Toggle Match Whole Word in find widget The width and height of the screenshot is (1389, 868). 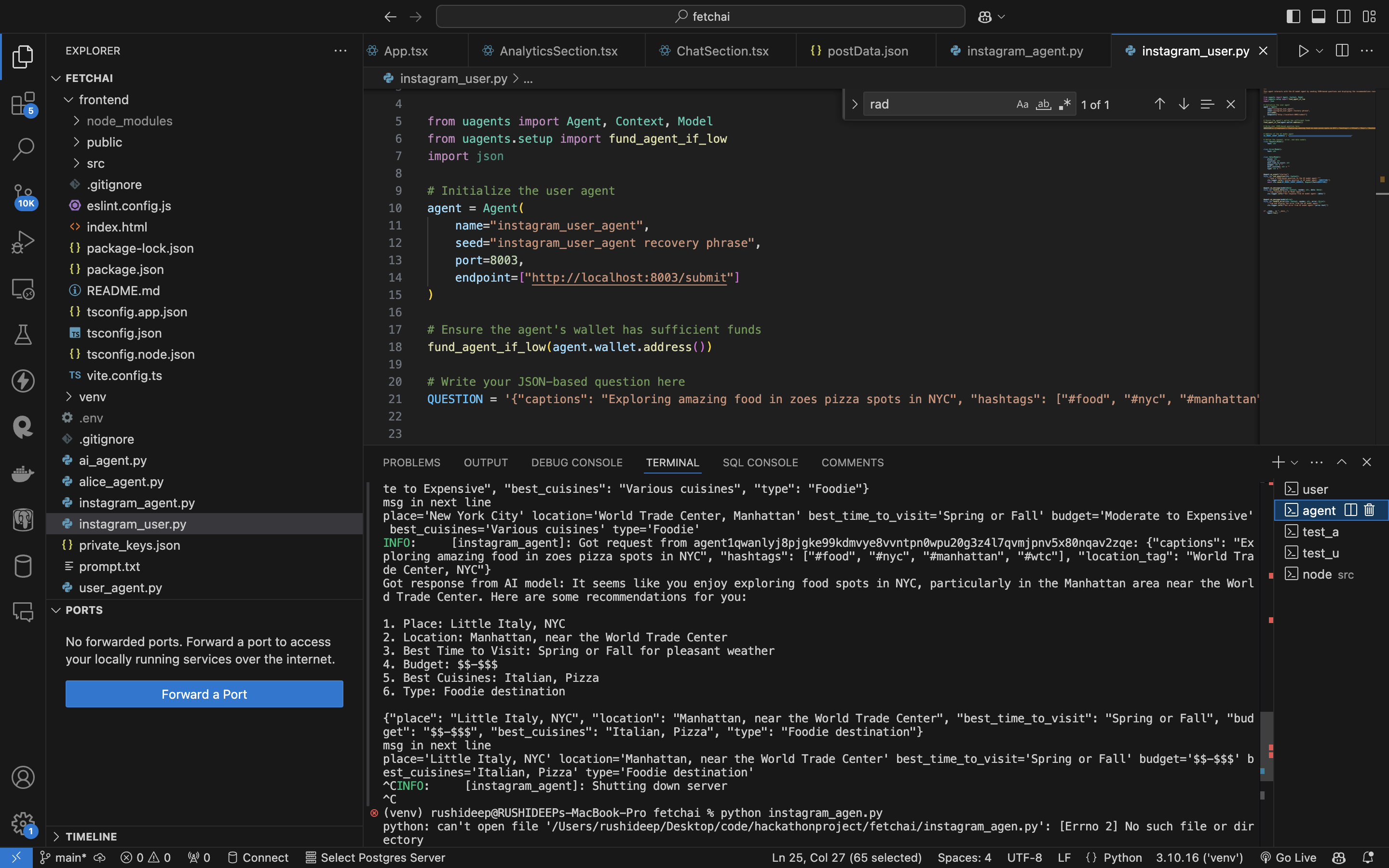coord(1044,105)
